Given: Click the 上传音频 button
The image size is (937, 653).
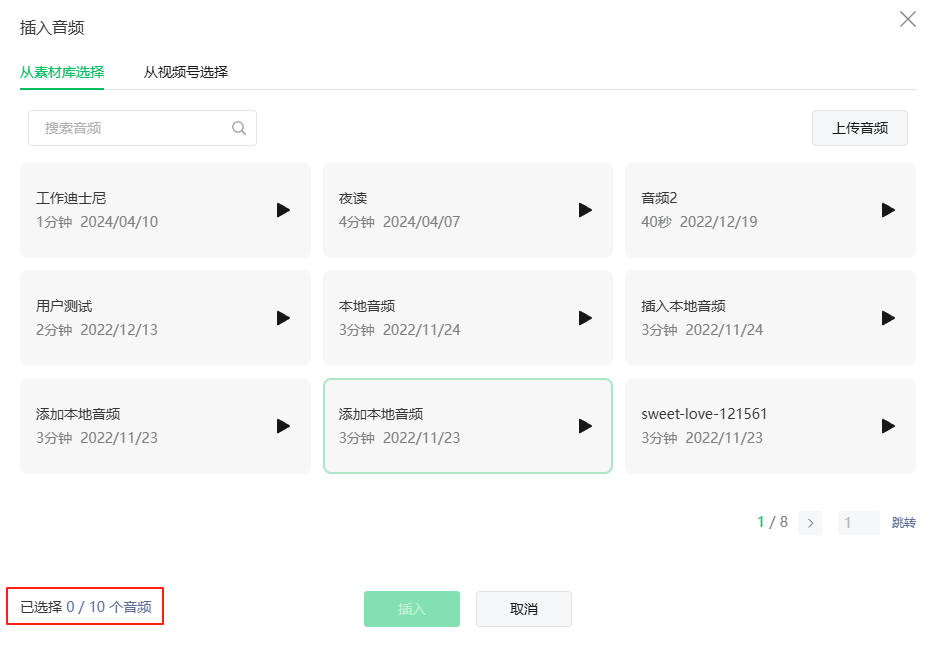Looking at the screenshot, I should (x=859, y=128).
